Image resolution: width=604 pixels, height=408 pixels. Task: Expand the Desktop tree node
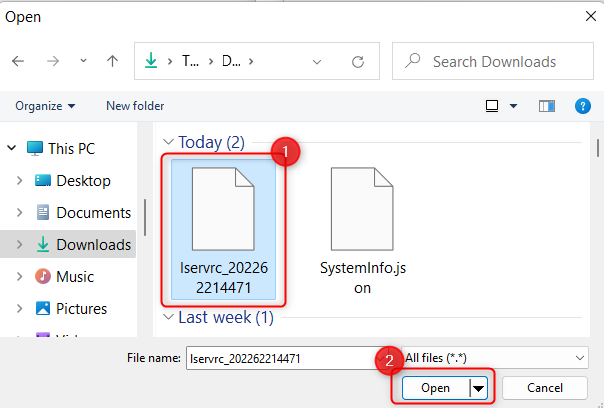19,181
